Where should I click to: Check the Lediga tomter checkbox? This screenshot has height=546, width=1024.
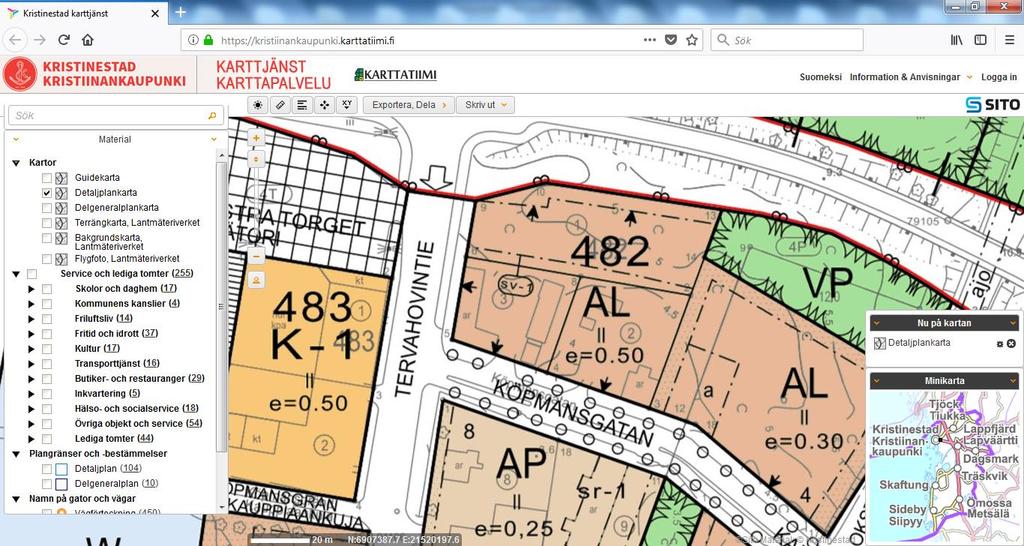[x=46, y=439]
